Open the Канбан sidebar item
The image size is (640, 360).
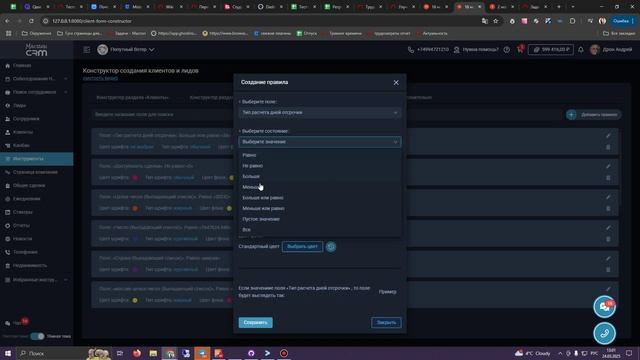[21, 145]
